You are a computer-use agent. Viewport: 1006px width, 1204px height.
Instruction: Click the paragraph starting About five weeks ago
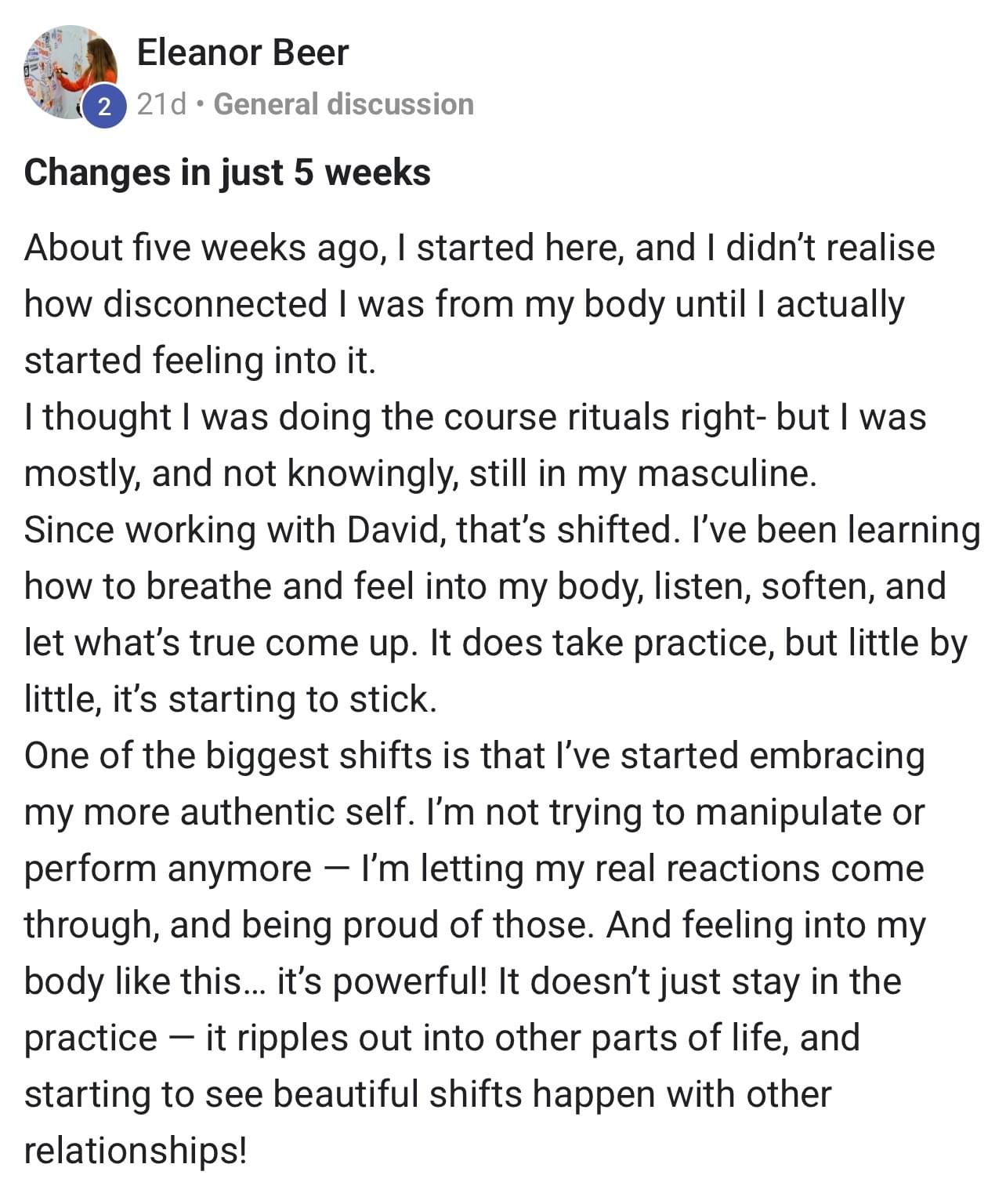[x=479, y=304]
